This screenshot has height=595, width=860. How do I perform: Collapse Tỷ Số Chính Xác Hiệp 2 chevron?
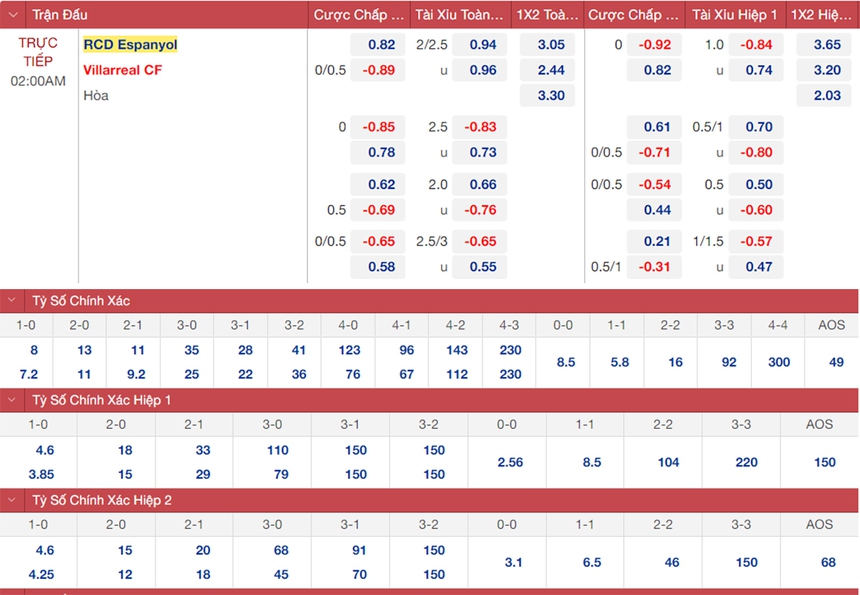(13, 499)
